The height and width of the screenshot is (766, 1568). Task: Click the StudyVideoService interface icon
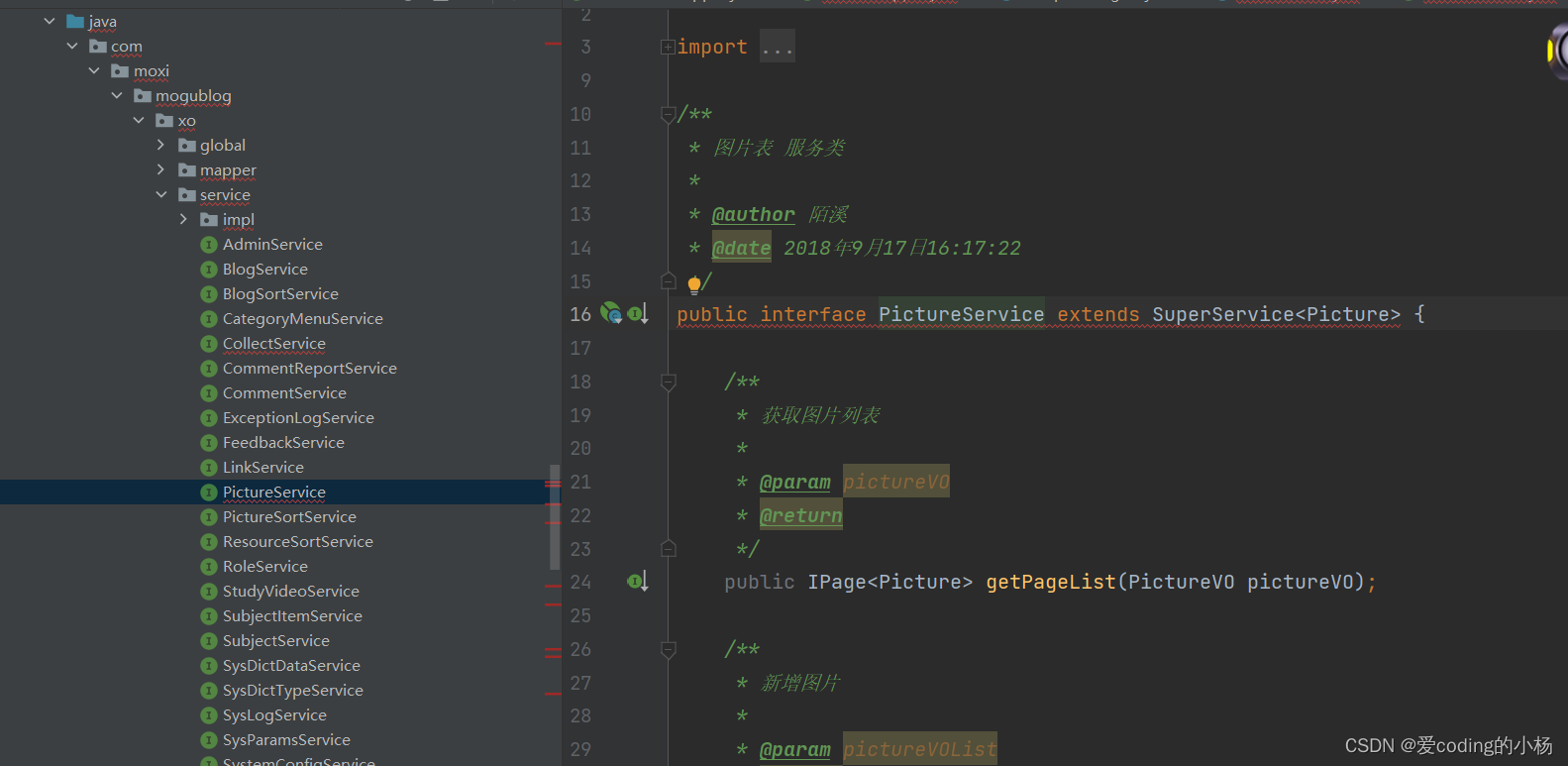209,591
